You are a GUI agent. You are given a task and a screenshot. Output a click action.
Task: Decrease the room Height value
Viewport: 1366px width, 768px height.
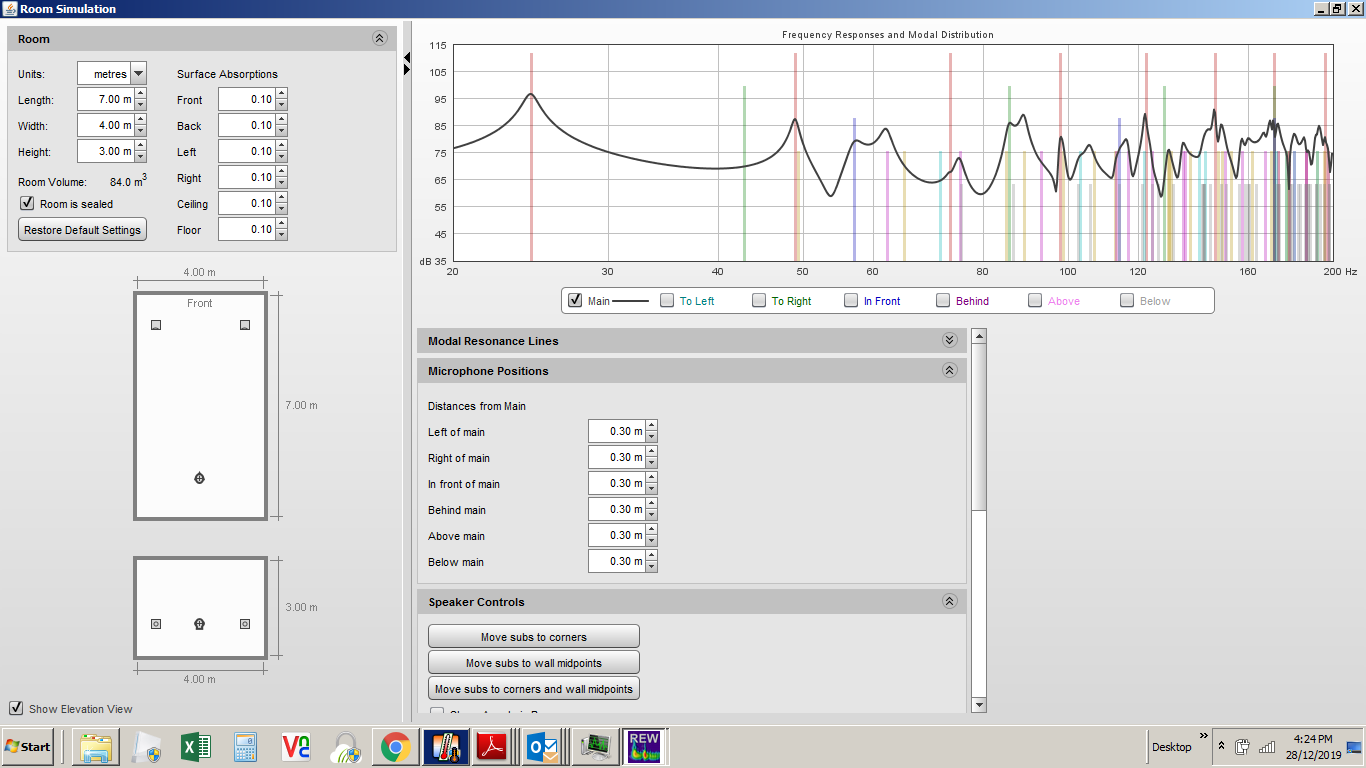pyautogui.click(x=140, y=157)
